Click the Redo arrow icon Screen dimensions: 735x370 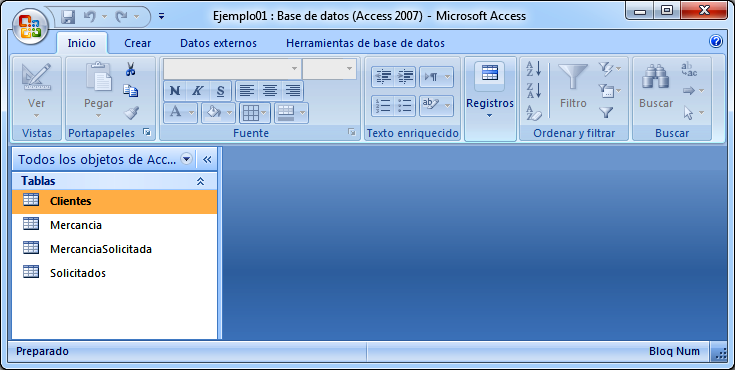pos(122,17)
